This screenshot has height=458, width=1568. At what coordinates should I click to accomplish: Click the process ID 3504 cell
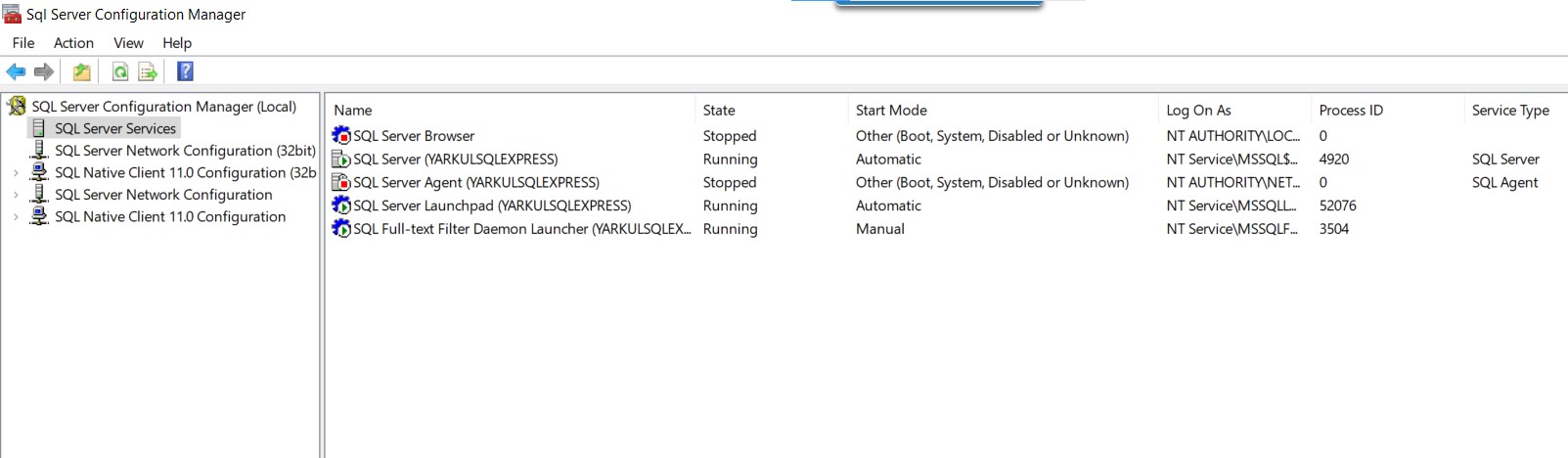pyautogui.click(x=1334, y=229)
